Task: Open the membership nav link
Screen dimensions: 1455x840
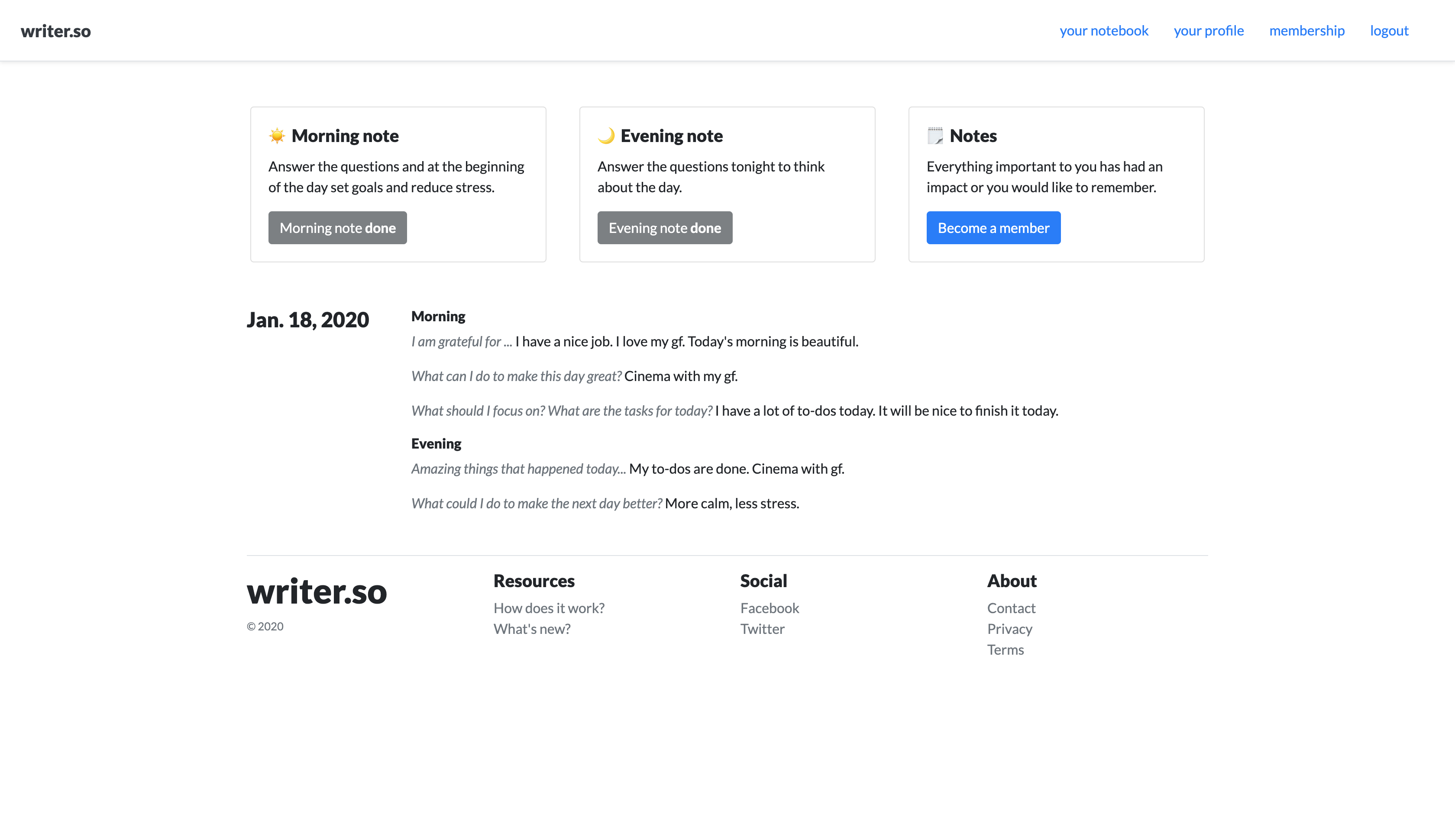Action: tap(1307, 31)
